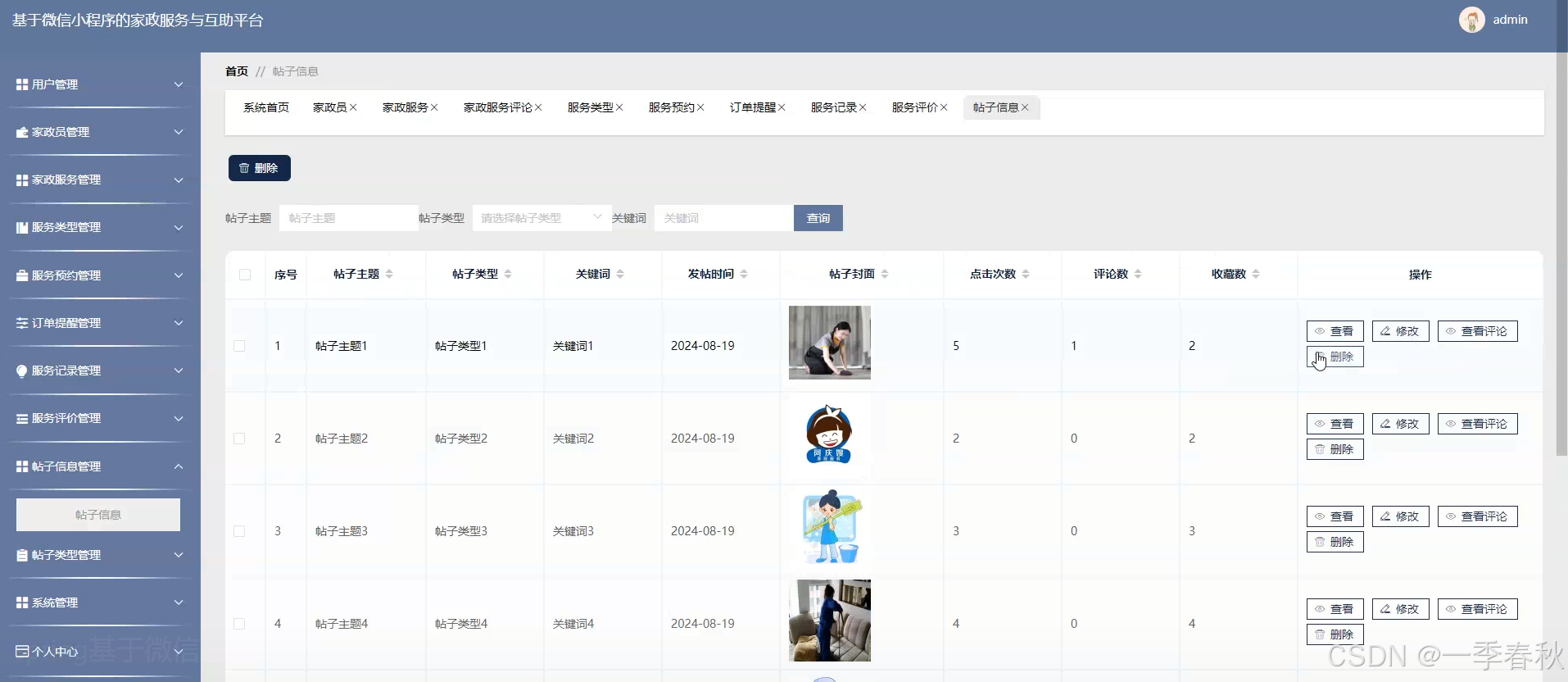Expand the 家政服务管理 menu chevron
Screen dimensions: 1568x682
click(179, 180)
